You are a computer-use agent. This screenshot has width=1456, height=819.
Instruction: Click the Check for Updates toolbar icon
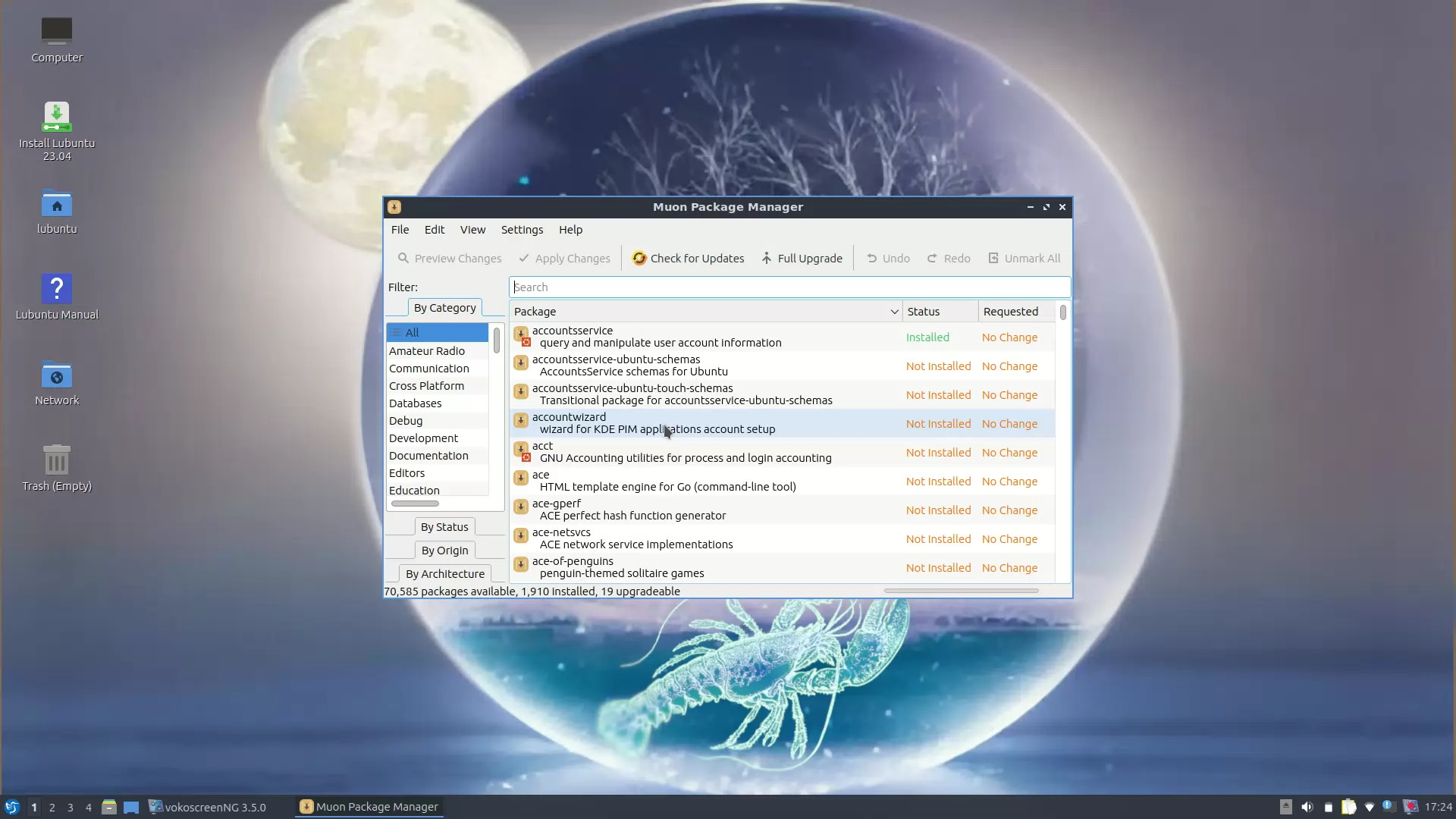639,258
